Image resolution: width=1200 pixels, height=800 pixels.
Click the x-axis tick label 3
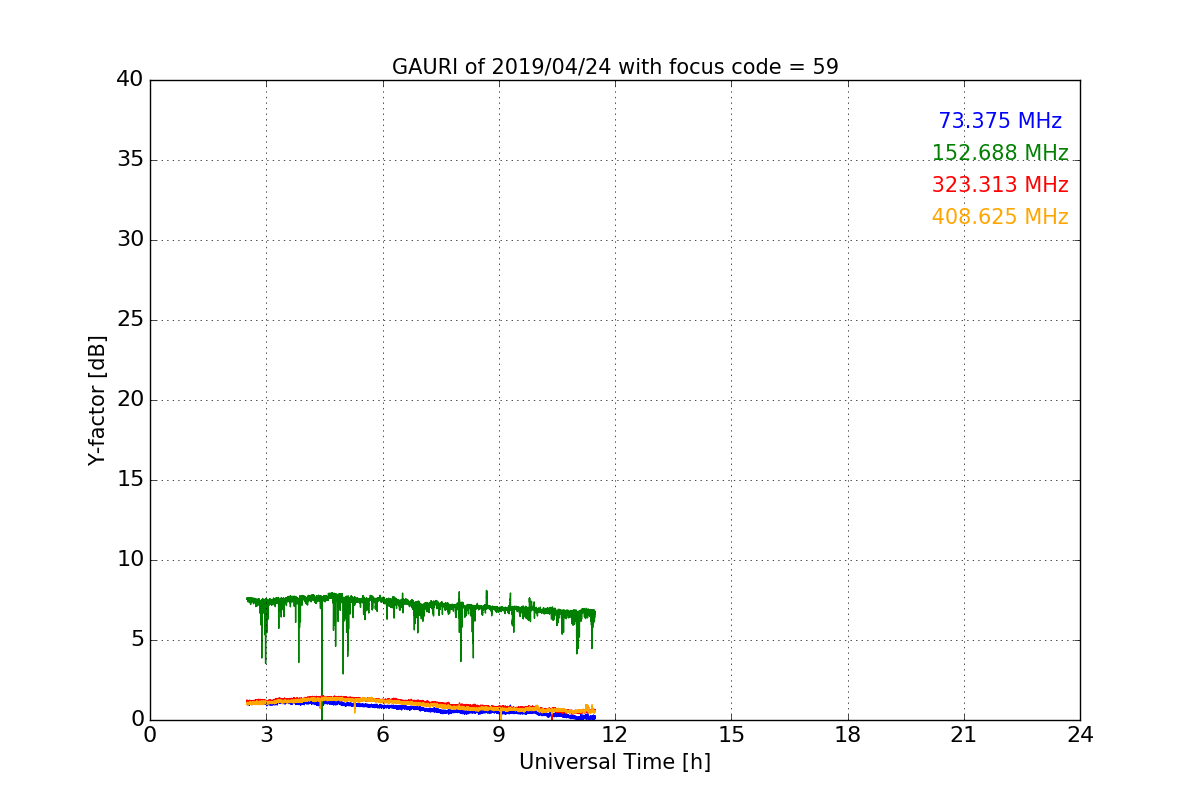266,735
